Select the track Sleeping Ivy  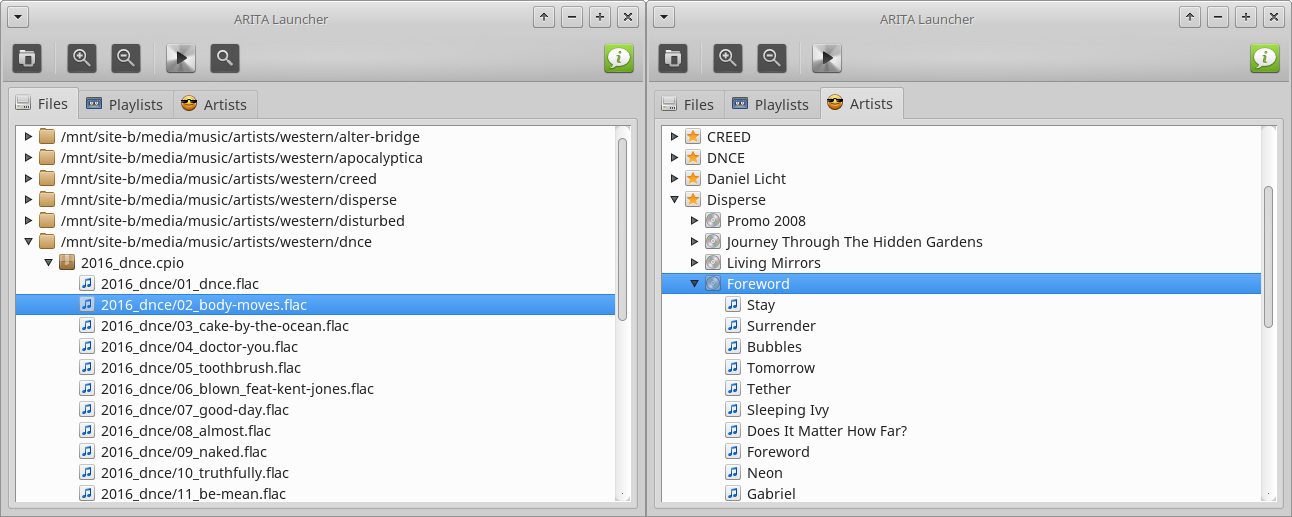click(x=787, y=410)
